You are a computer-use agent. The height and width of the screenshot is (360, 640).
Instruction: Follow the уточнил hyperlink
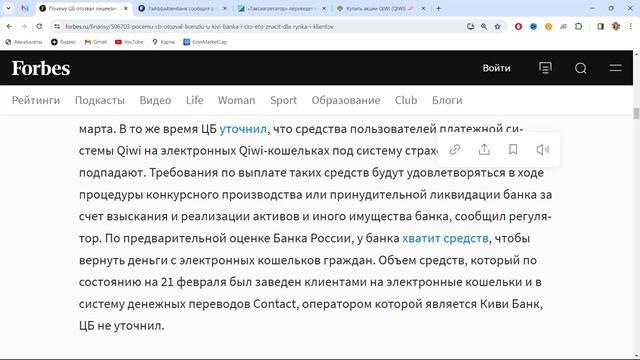[x=243, y=129]
